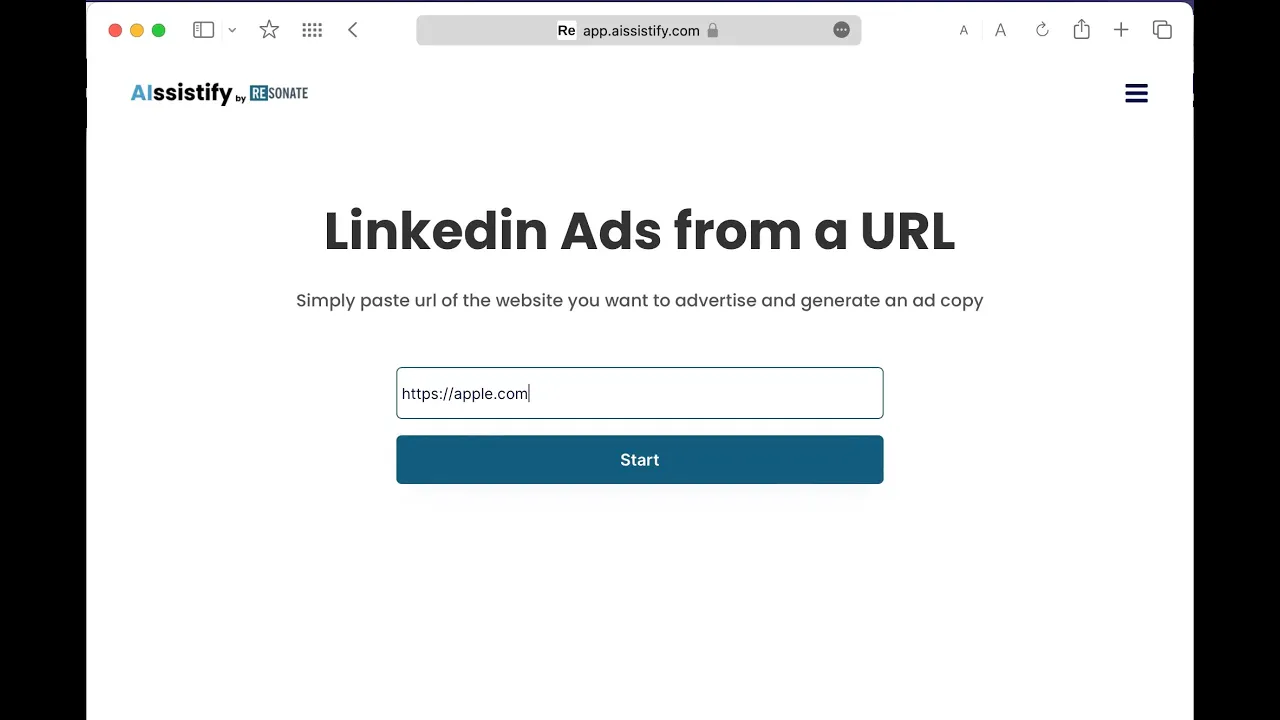This screenshot has width=1280, height=720.
Task: Click the AIssistify logo
Action: click(x=181, y=93)
